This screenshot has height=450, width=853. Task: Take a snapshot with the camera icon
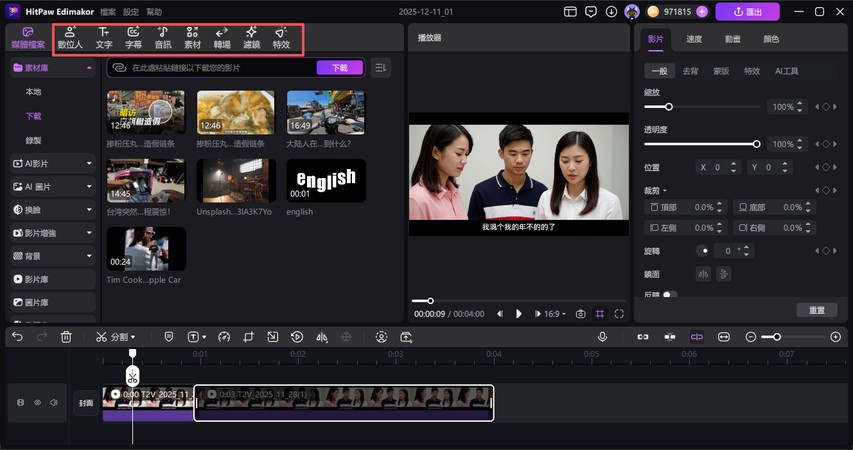click(580, 313)
